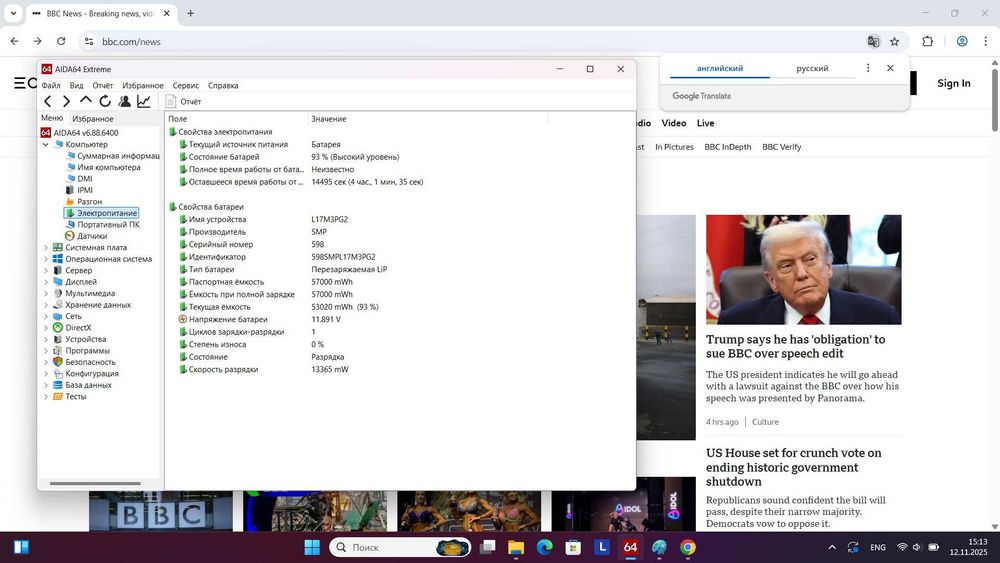Click Google Translate icon in address bar
The height and width of the screenshot is (563, 1000).
[x=873, y=41]
